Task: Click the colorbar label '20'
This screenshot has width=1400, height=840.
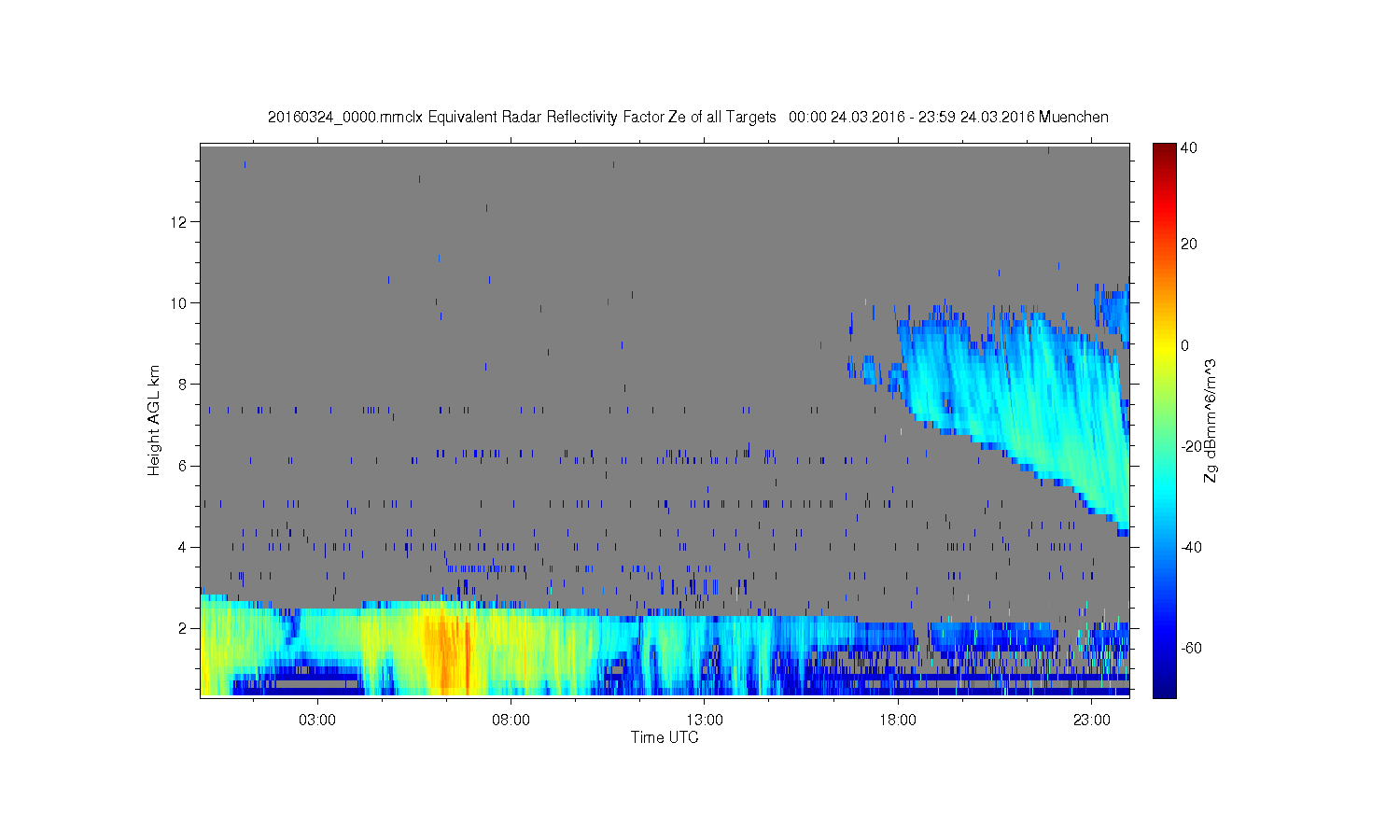Action: (x=1189, y=245)
